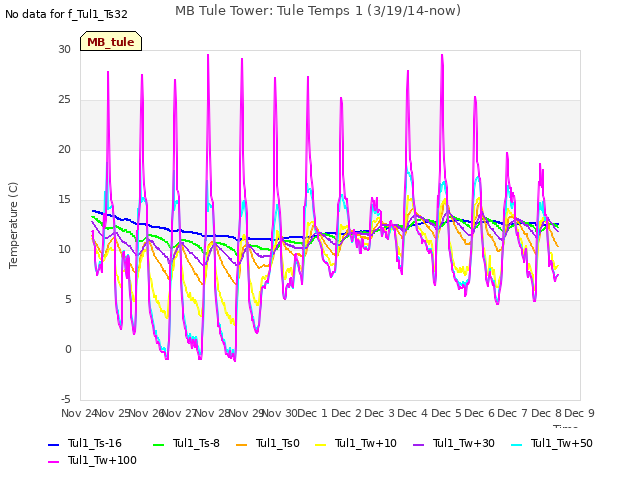640x480 pixels.
Task: Click the 5 y-axis tick label
Action: (x=68, y=300)
